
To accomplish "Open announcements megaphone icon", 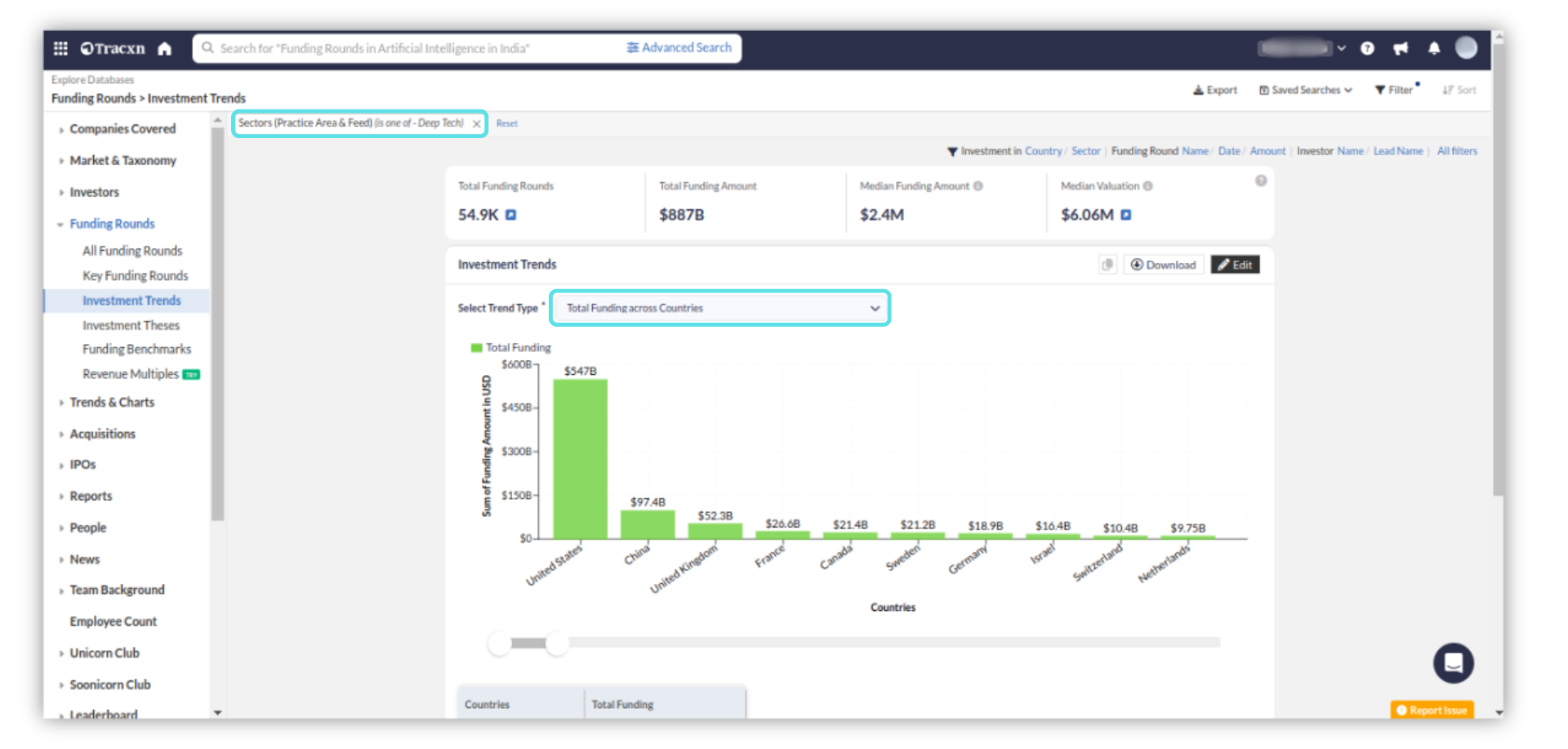I will point(1401,48).
